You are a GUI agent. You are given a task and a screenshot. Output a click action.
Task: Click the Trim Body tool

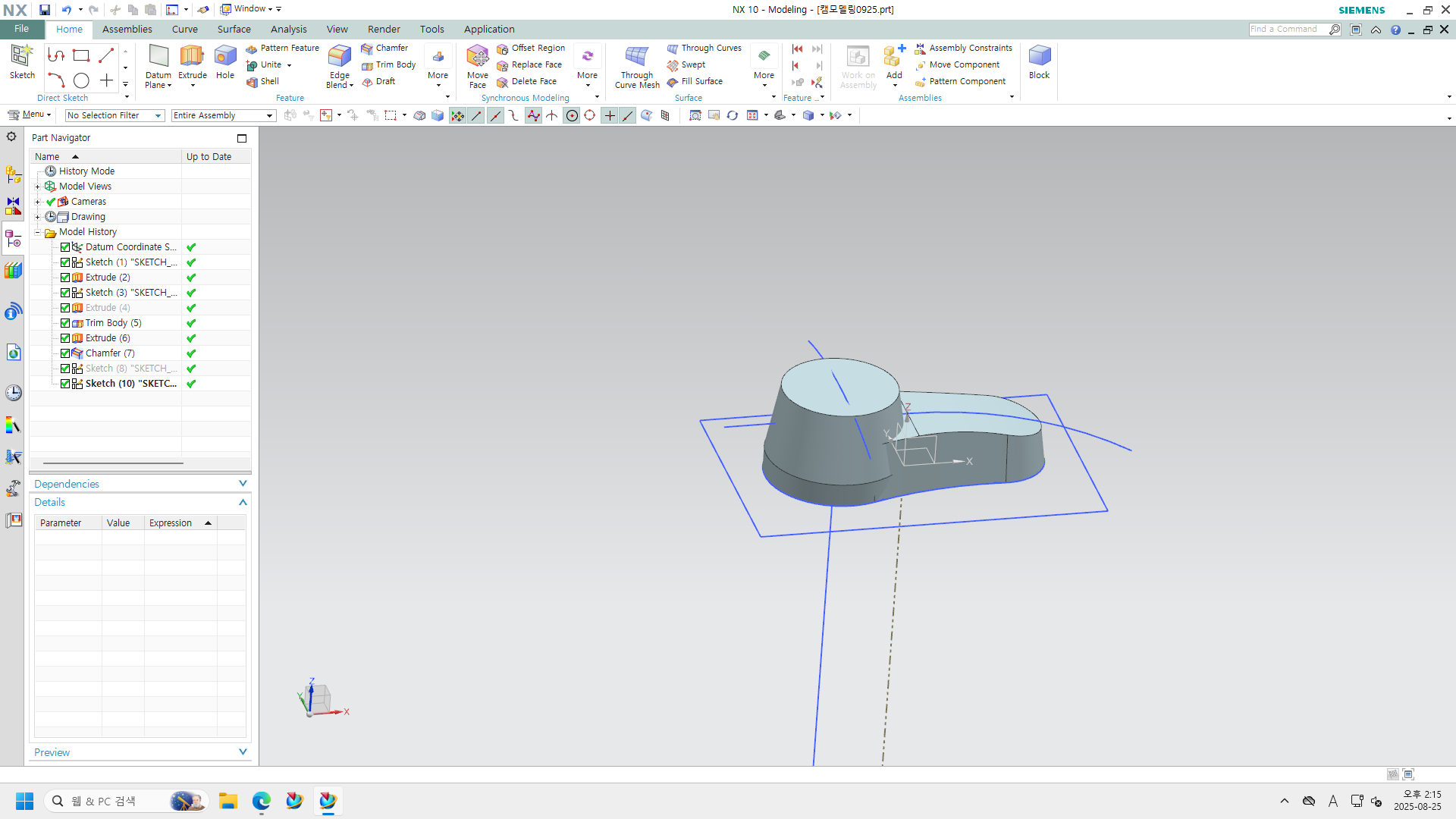(395, 64)
